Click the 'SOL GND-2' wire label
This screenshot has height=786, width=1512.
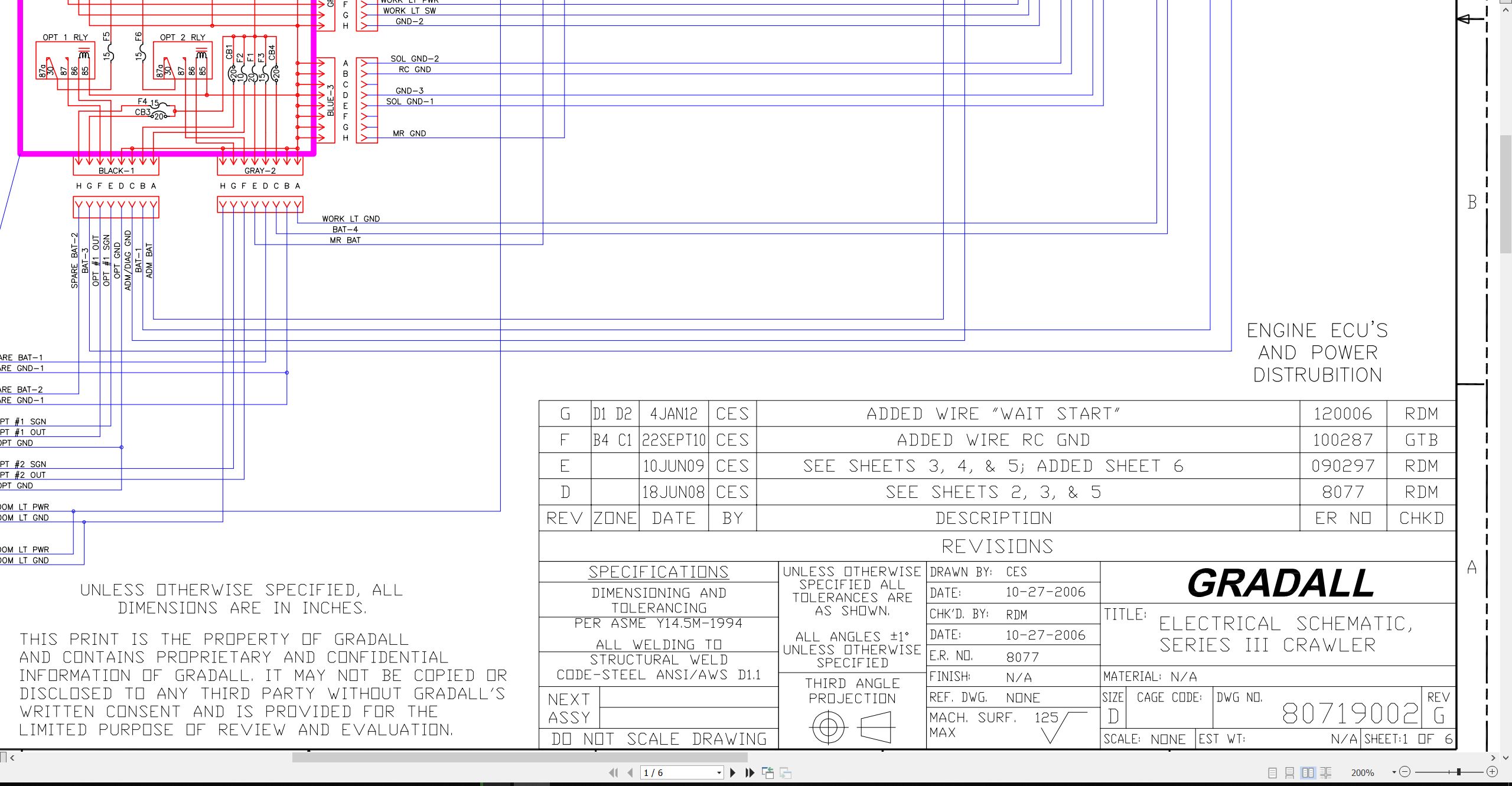[x=415, y=58]
